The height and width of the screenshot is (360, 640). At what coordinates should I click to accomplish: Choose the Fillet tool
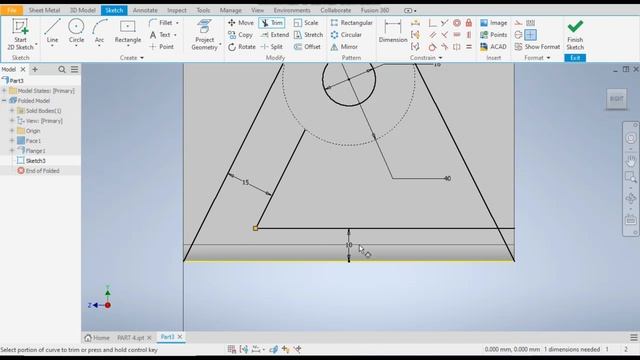click(161, 23)
